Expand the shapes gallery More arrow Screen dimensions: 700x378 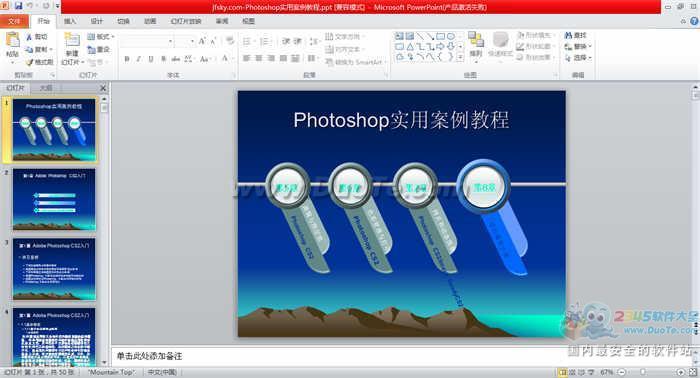click(x=460, y=57)
